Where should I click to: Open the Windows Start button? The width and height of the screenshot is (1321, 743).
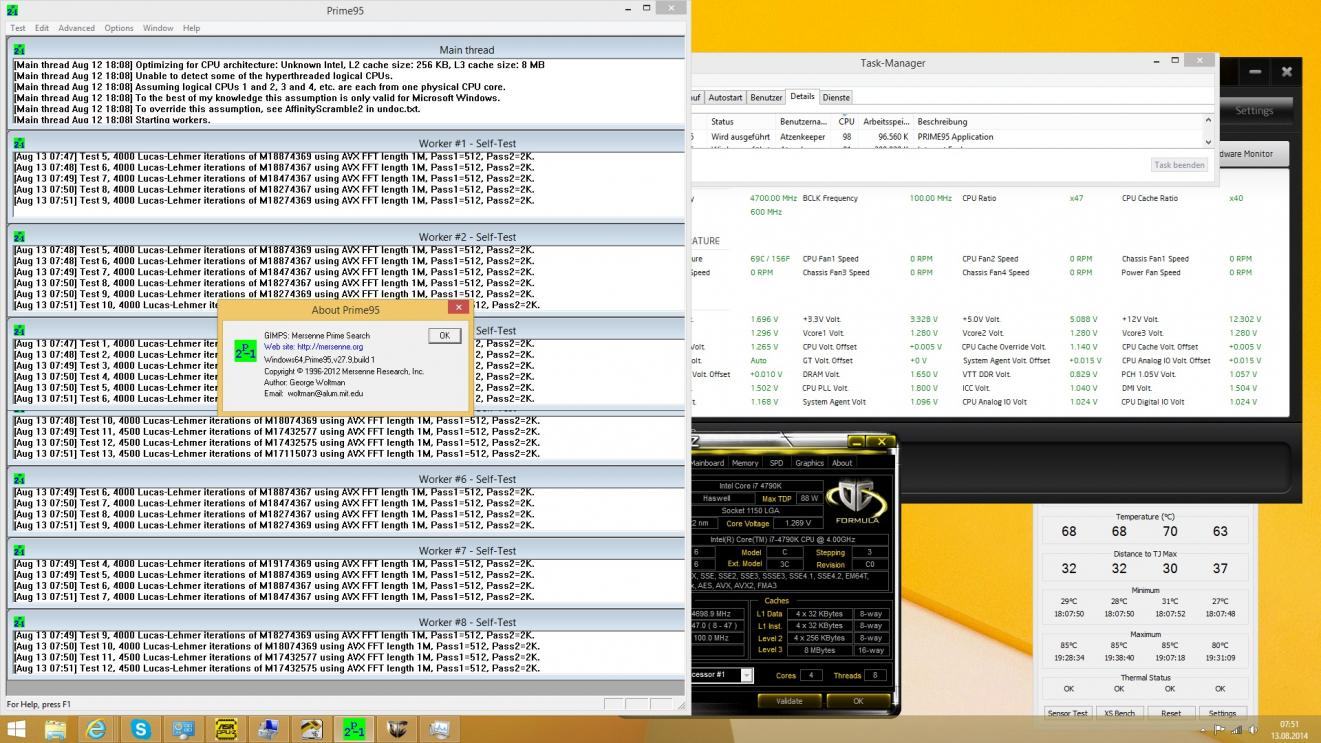[x=17, y=729]
